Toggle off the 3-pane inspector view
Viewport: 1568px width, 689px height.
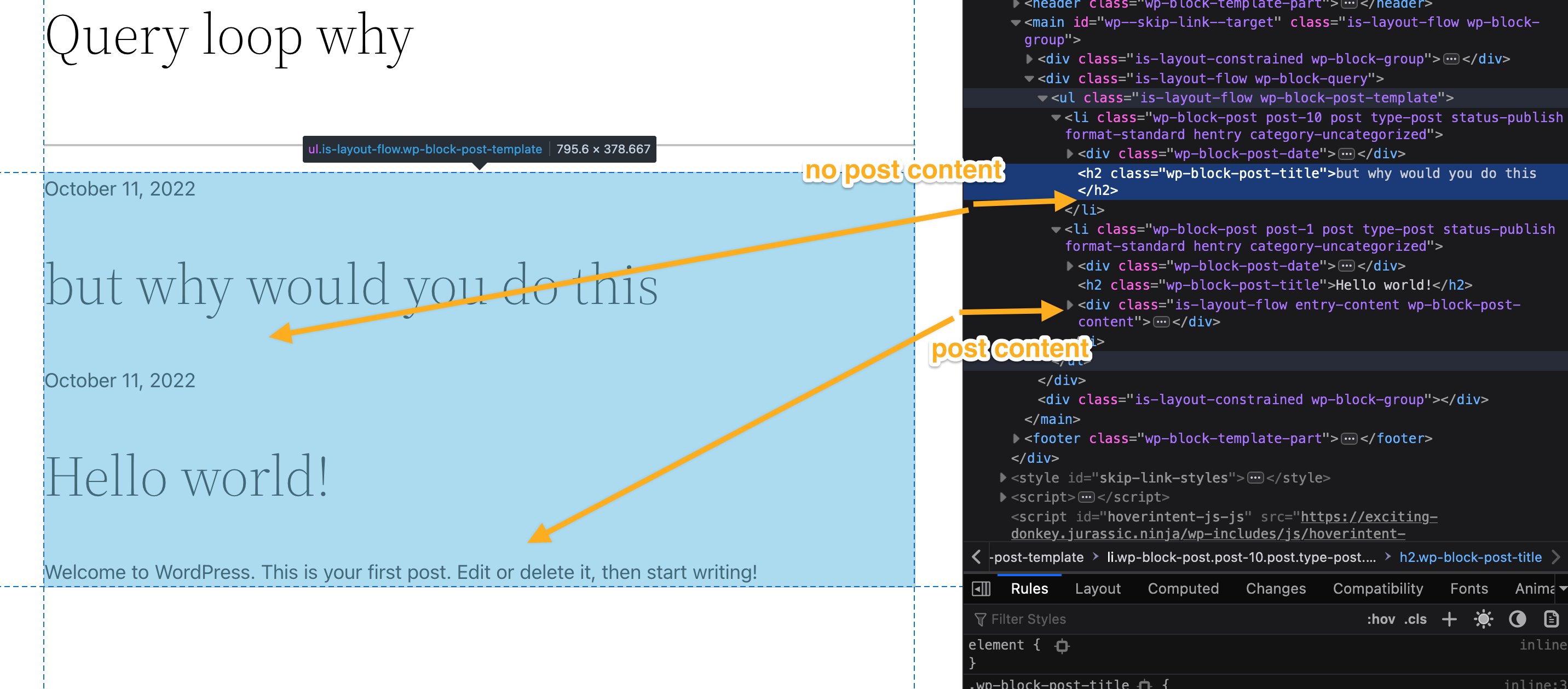[x=981, y=588]
